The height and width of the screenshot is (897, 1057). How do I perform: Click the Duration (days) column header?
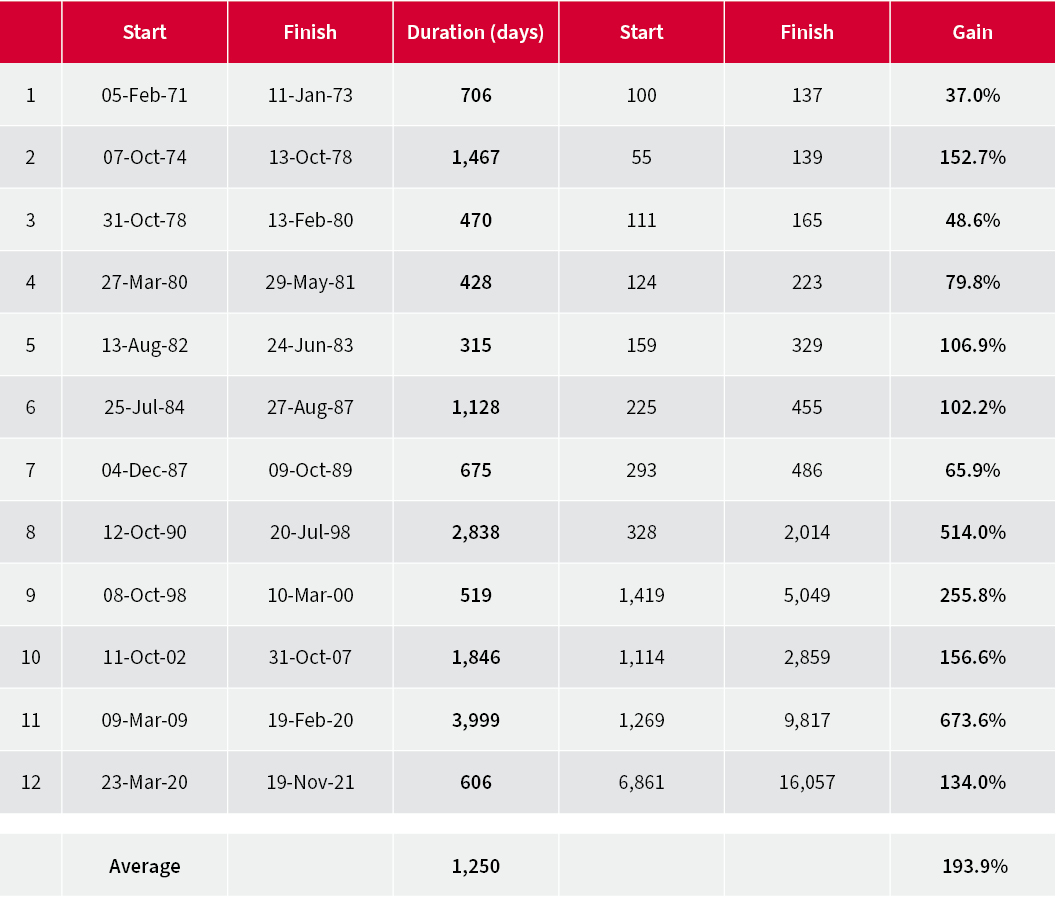click(x=475, y=32)
